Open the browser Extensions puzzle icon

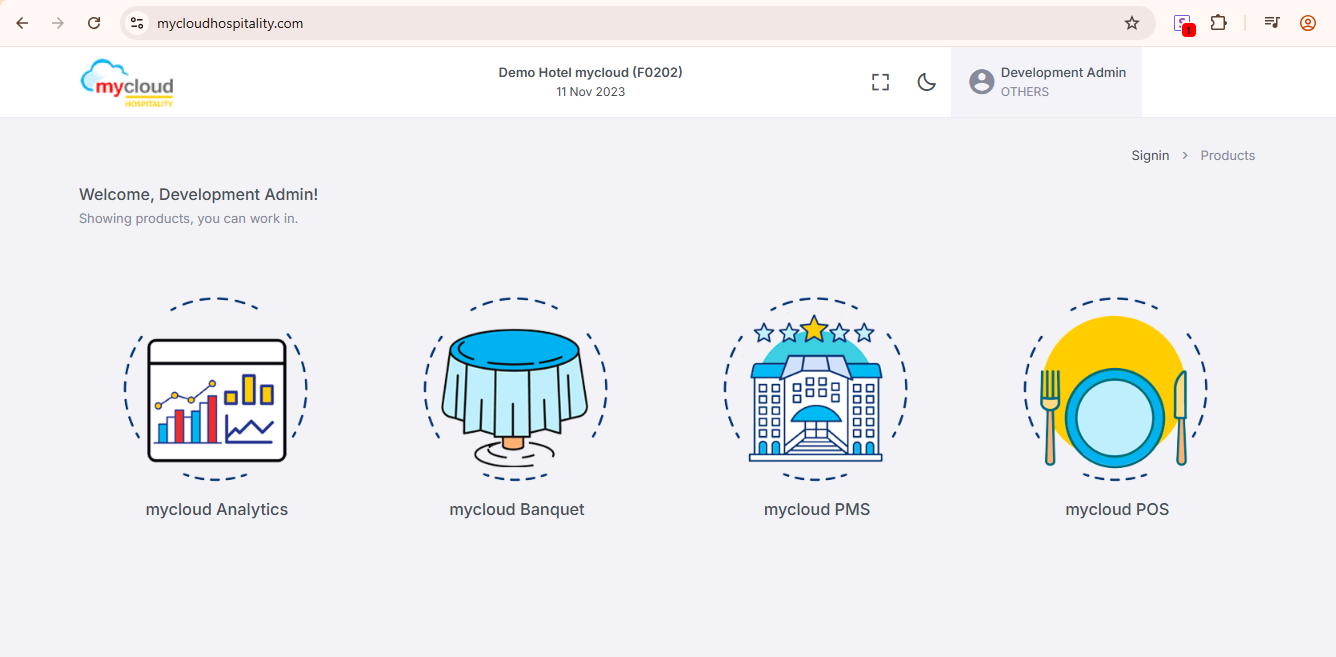(1218, 23)
